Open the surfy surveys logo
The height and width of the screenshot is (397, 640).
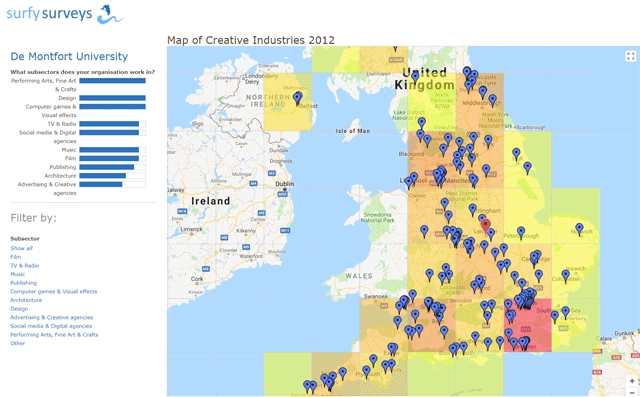pos(65,14)
